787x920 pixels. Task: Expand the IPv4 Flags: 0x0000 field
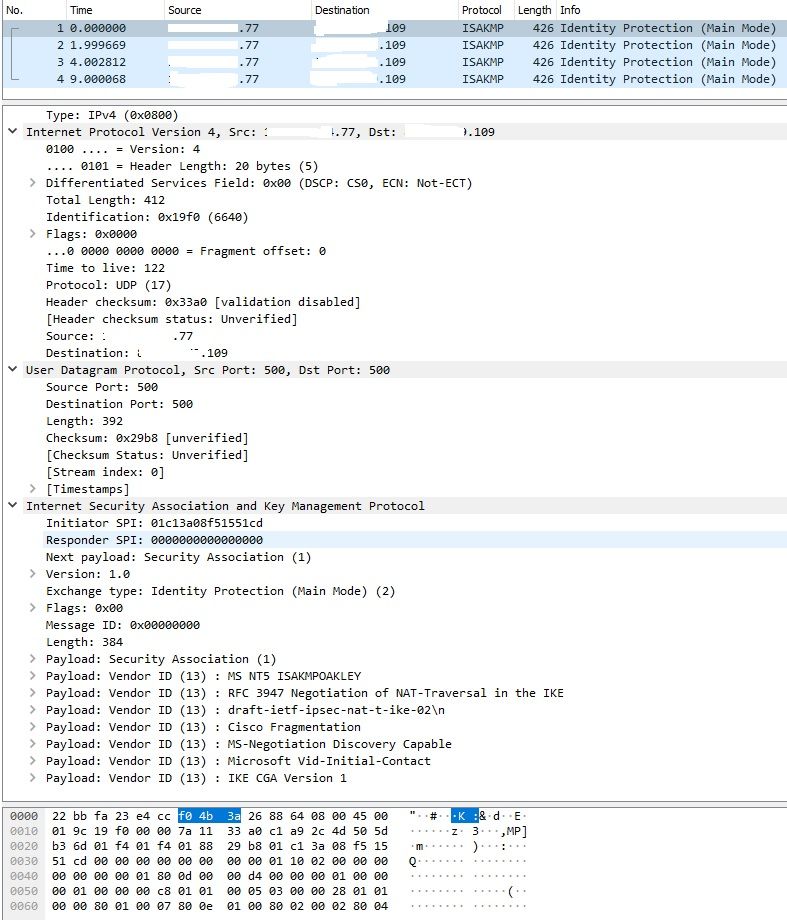click(33, 234)
